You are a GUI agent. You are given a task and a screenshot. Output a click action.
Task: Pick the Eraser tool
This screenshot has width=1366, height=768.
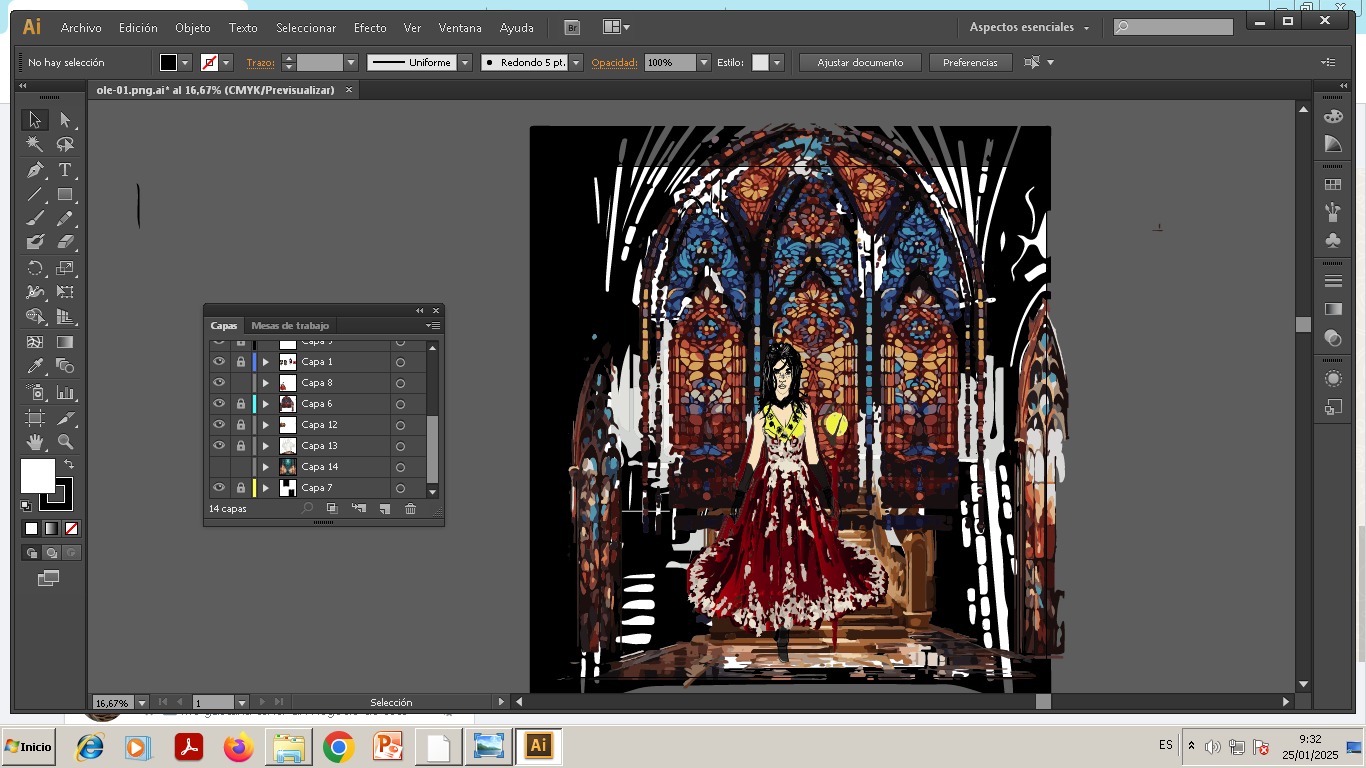point(65,243)
